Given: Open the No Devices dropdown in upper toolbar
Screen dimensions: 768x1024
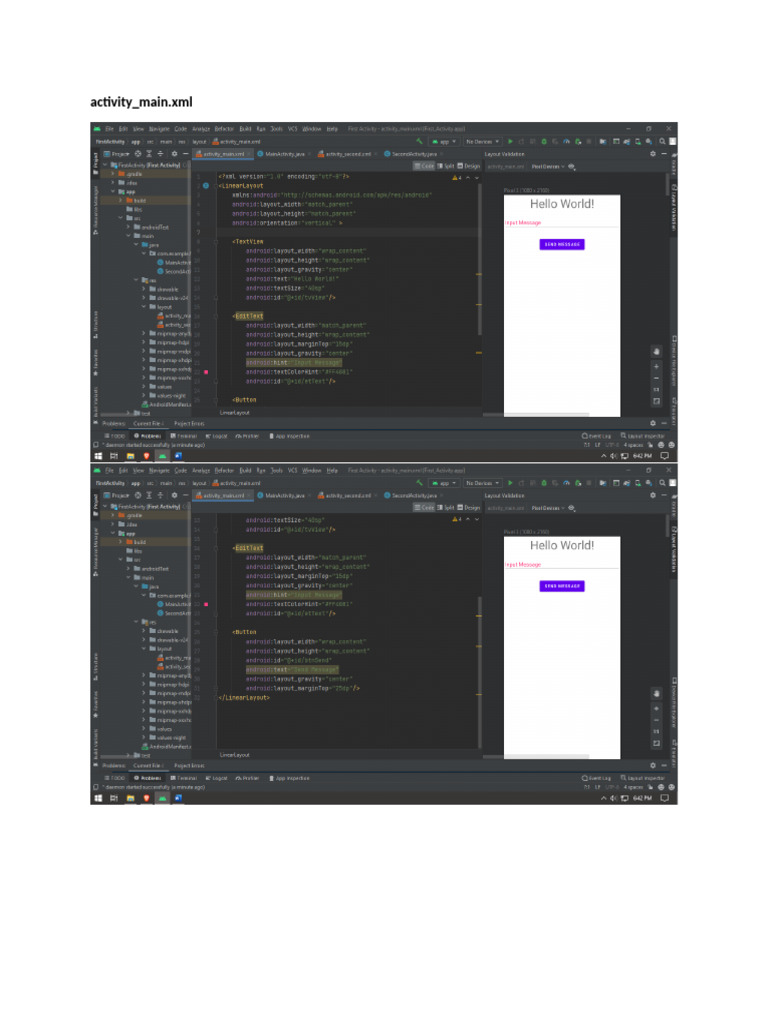Looking at the screenshot, I should (482, 142).
